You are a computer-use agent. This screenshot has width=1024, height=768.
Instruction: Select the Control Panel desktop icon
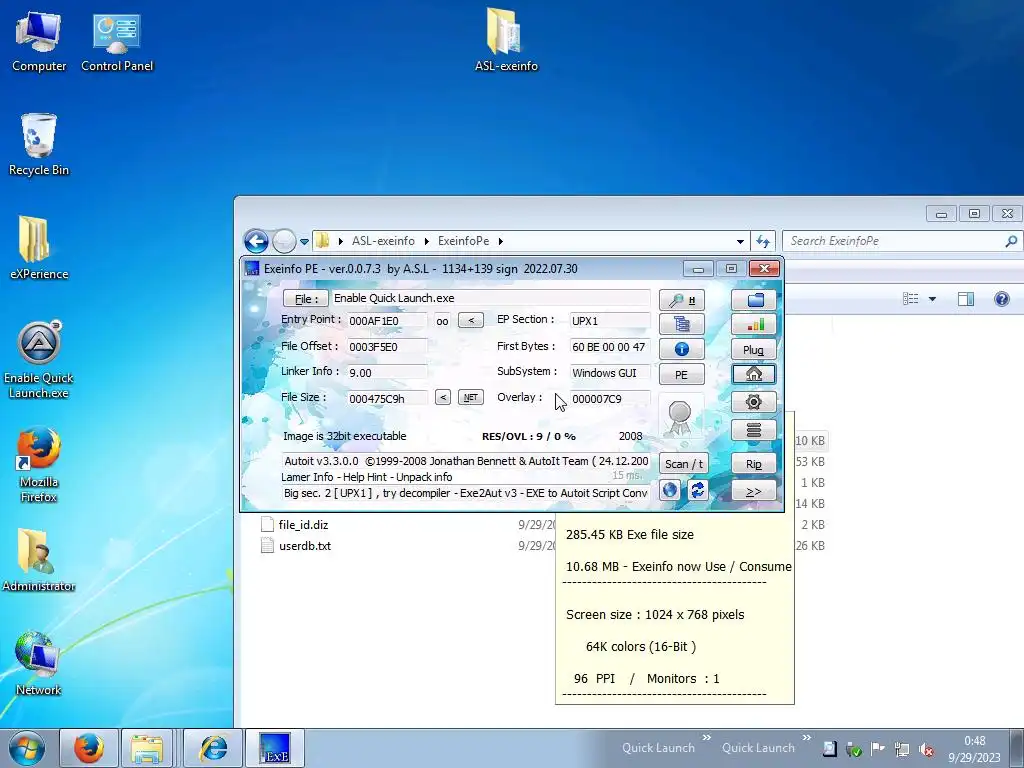pos(117,41)
